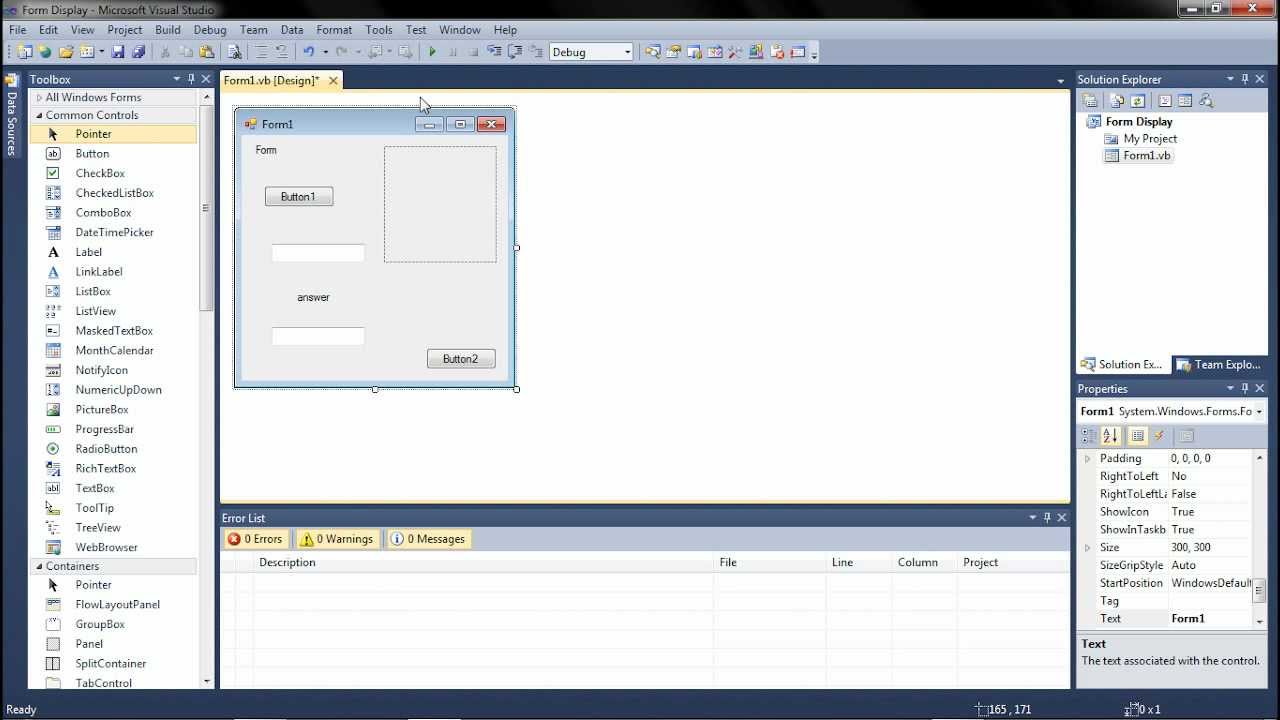
Task: Select My Project in Solution Explorer
Action: [1150, 139]
